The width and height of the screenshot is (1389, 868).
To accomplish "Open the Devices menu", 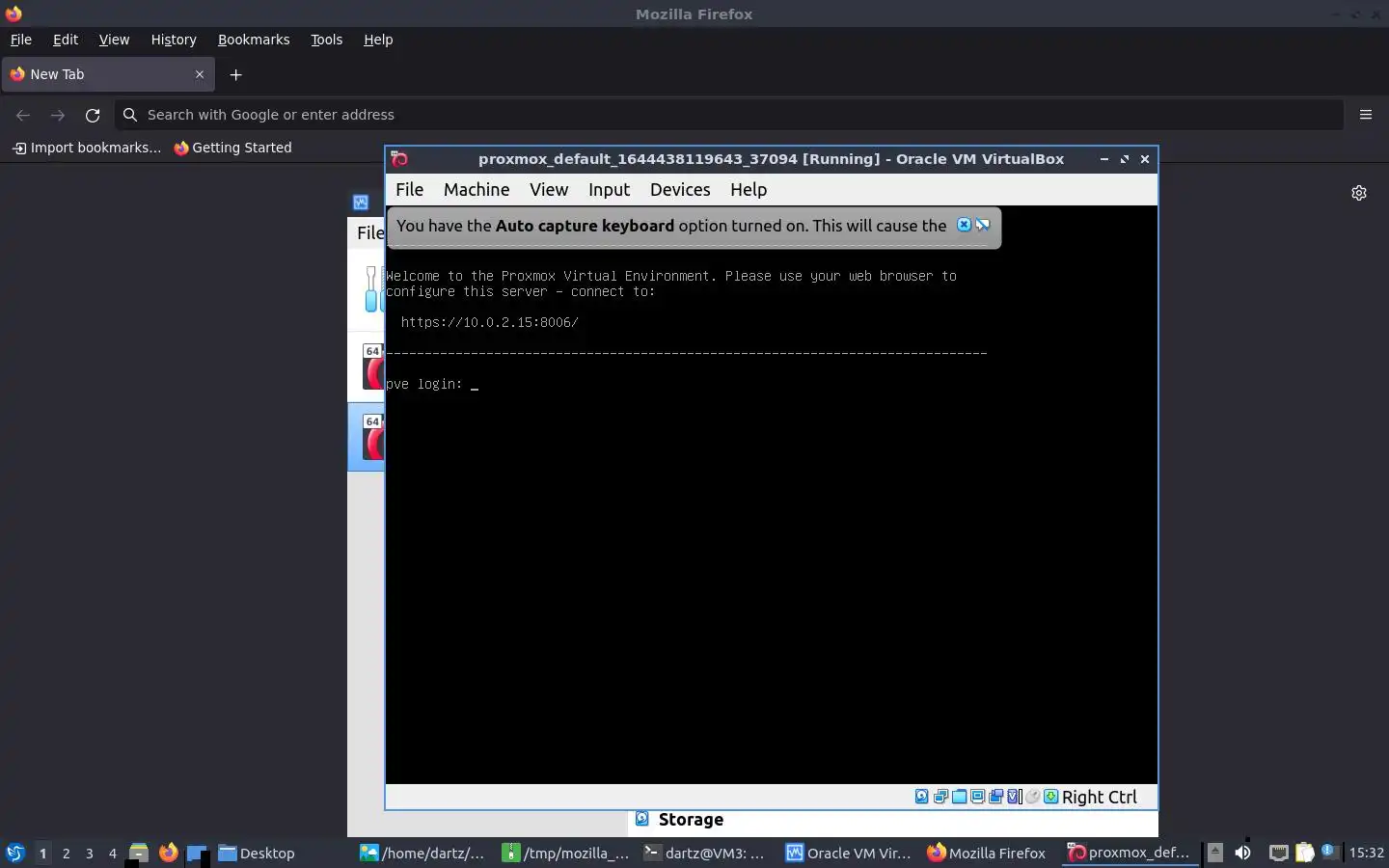I will point(680,189).
